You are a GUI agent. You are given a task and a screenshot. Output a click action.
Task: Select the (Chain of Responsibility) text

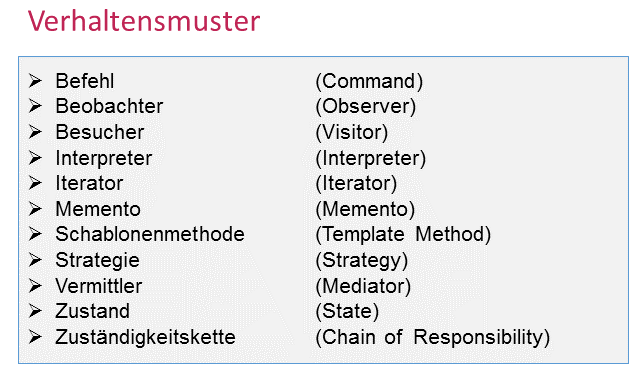click(x=433, y=337)
